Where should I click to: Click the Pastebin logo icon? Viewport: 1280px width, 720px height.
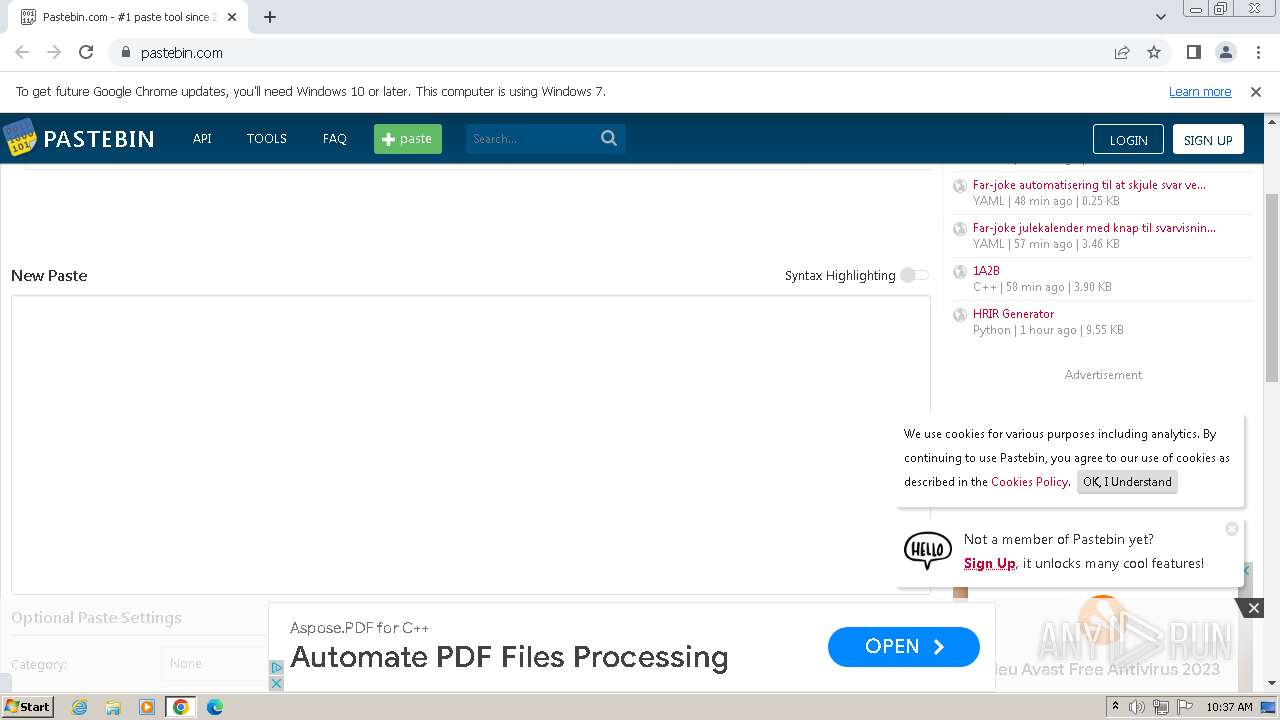pos(19,138)
